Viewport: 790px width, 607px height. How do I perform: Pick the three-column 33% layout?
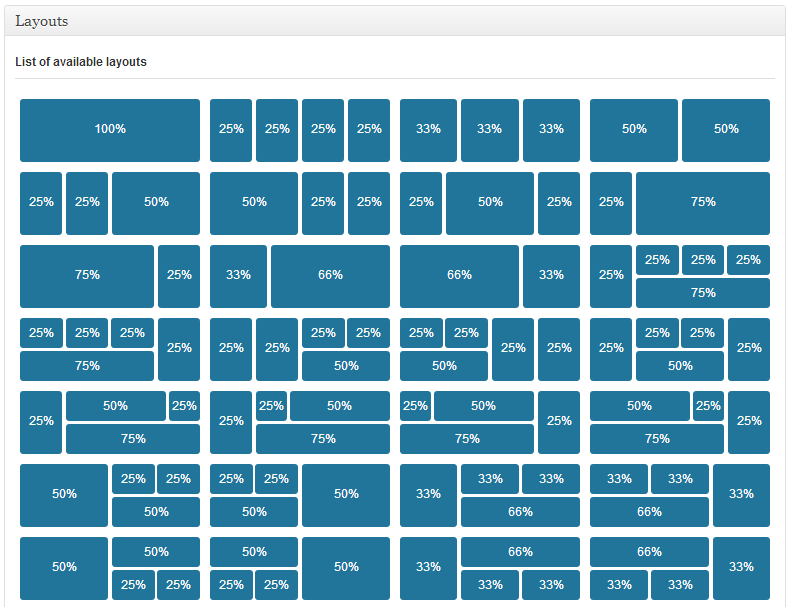(x=490, y=130)
